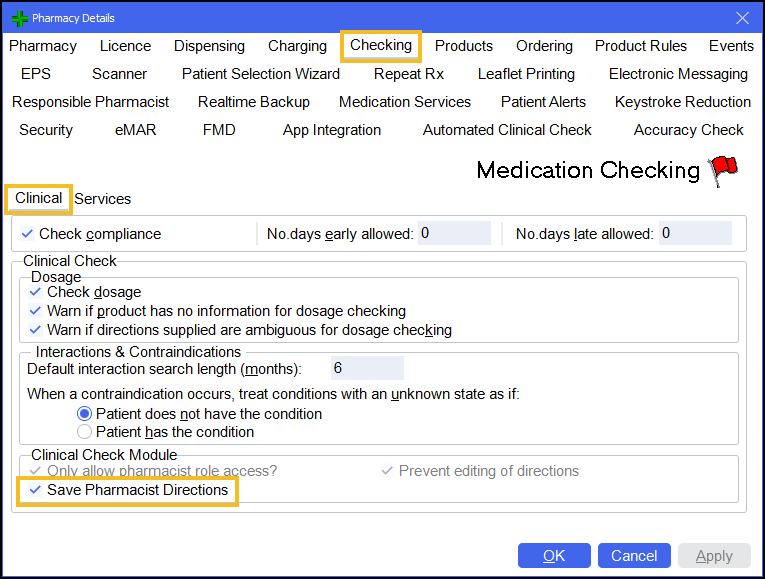This screenshot has width=765, height=579.
Task: Click the red flag icon beside Medication Checking
Action: pos(722,171)
